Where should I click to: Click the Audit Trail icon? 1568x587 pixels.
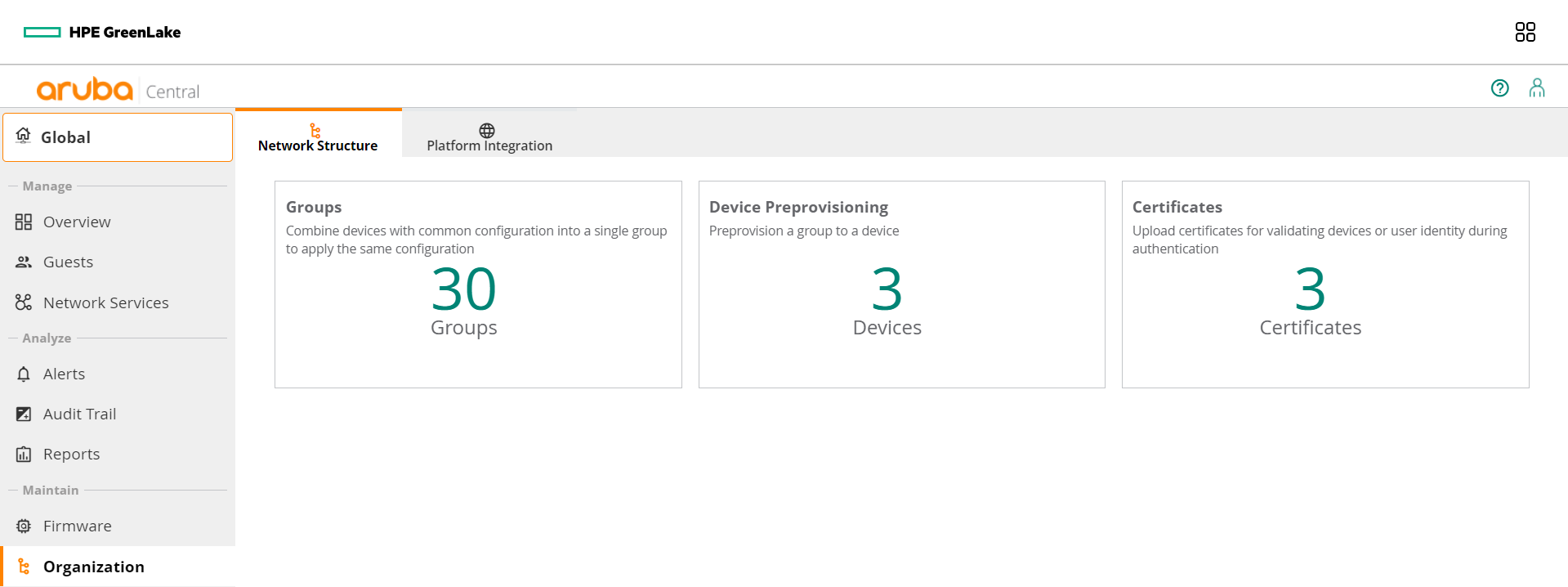24,414
